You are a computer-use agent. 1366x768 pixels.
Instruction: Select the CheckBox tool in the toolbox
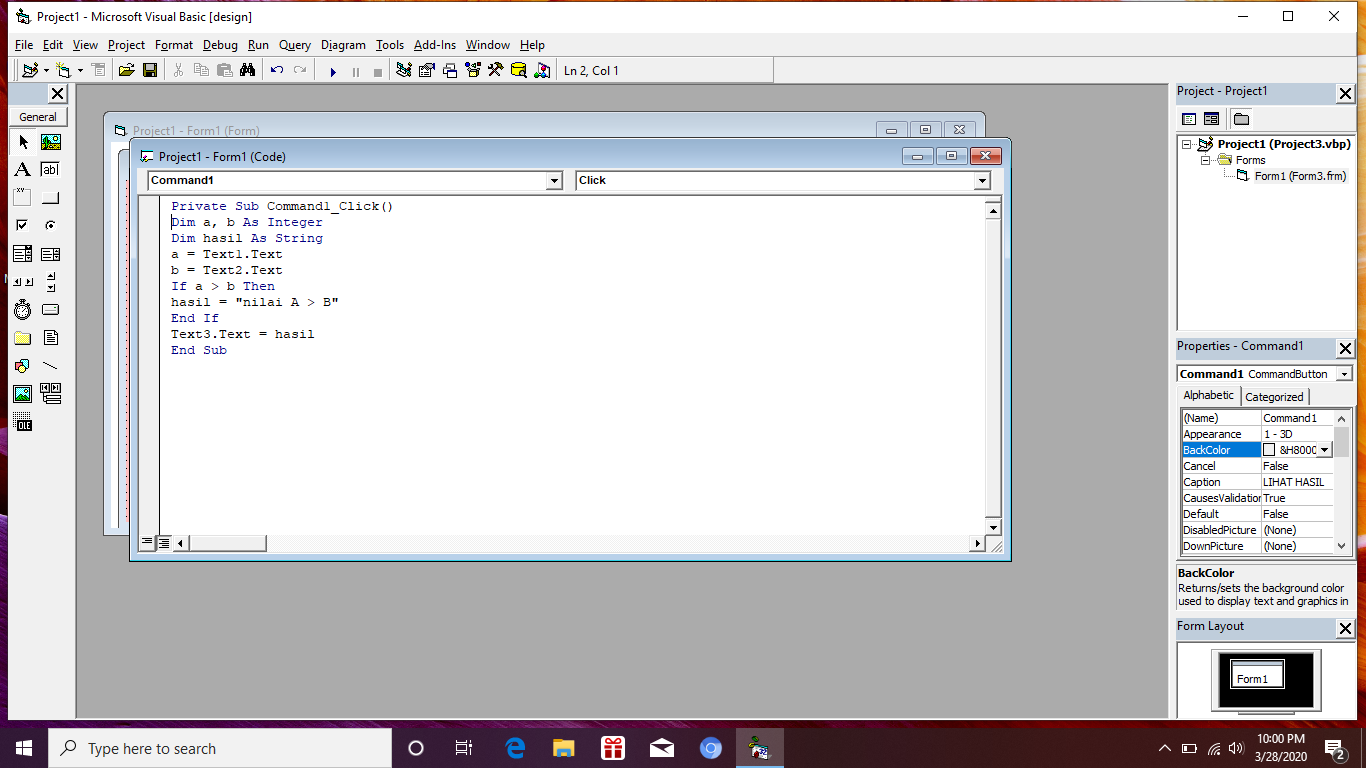pyautogui.click(x=23, y=226)
